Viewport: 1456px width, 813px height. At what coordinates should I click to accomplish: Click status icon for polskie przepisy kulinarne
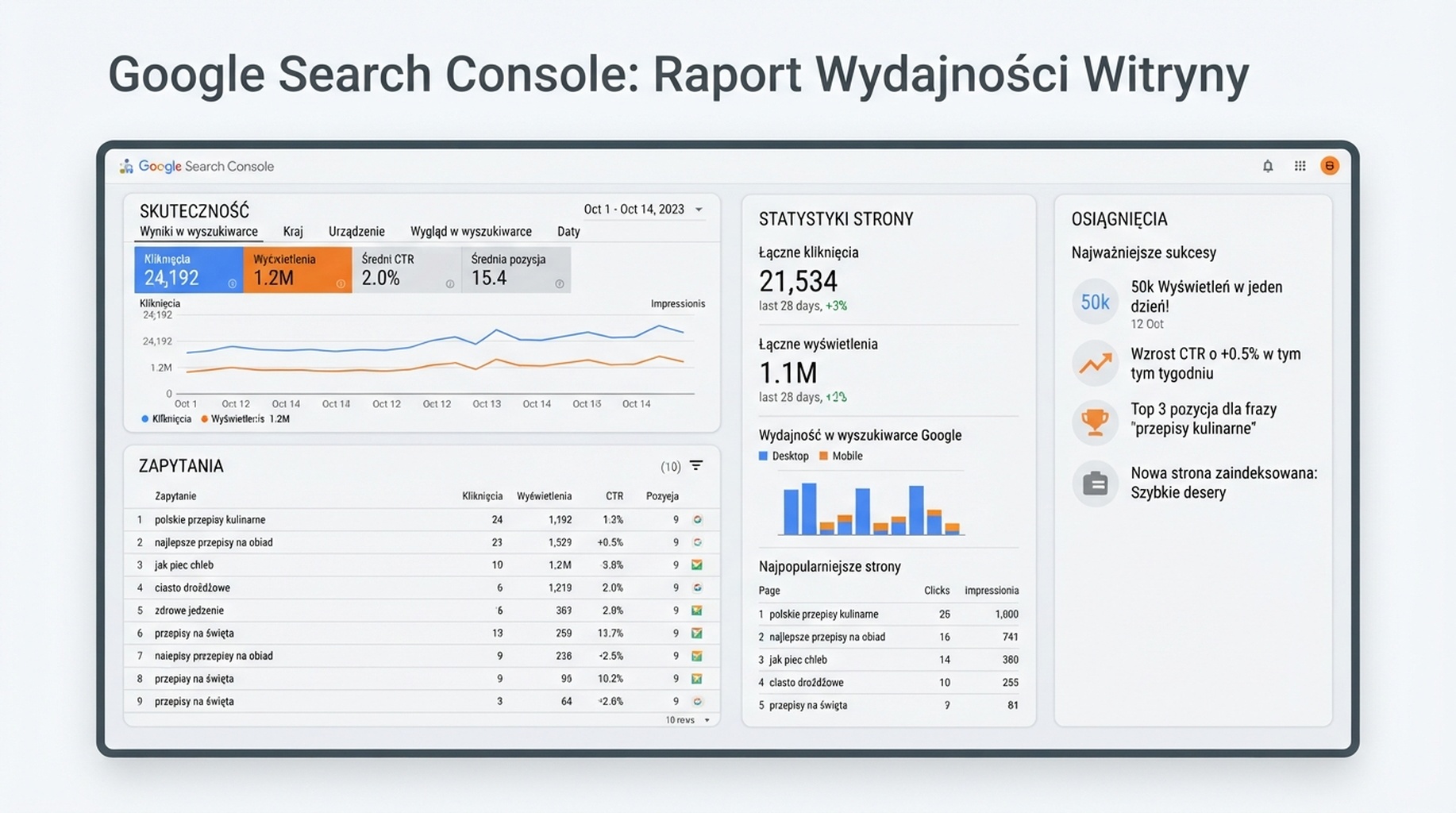click(697, 520)
